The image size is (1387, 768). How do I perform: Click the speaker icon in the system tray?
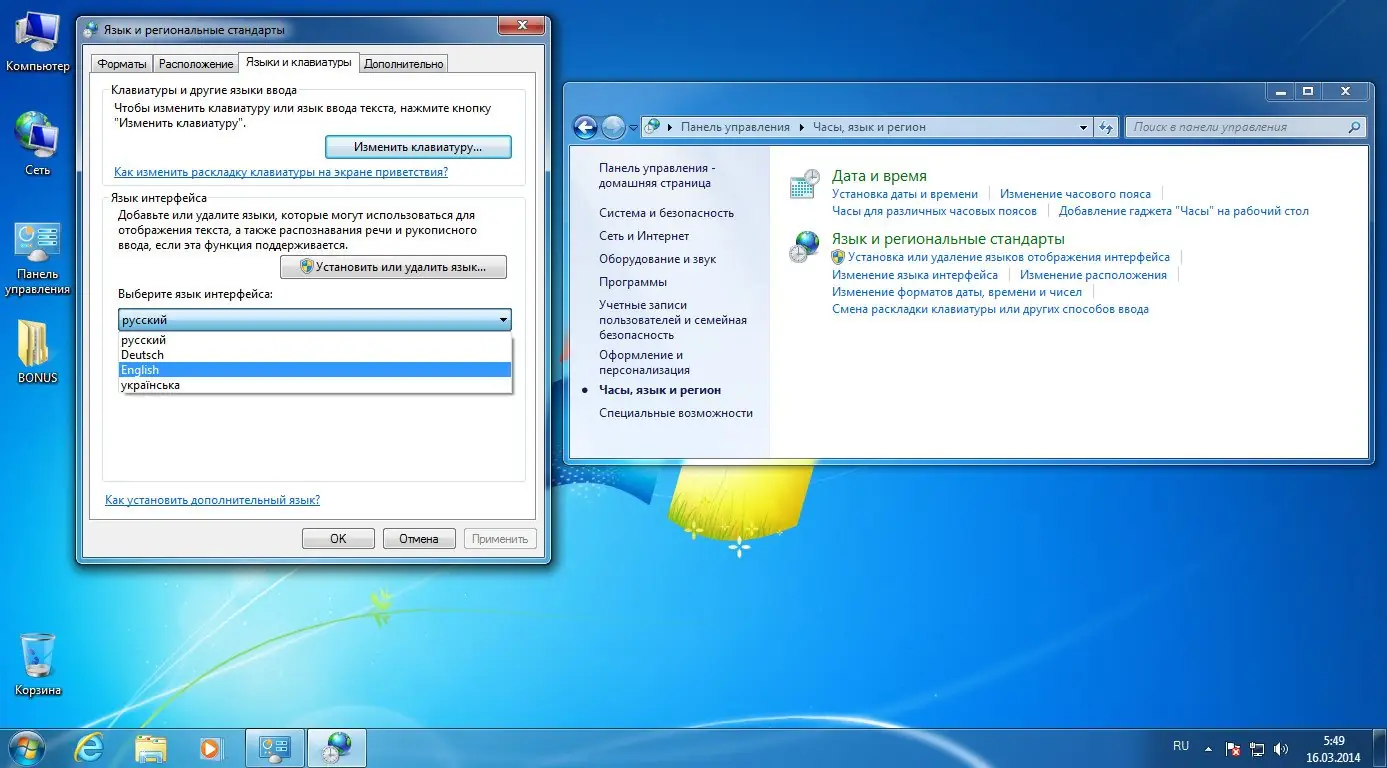1281,748
